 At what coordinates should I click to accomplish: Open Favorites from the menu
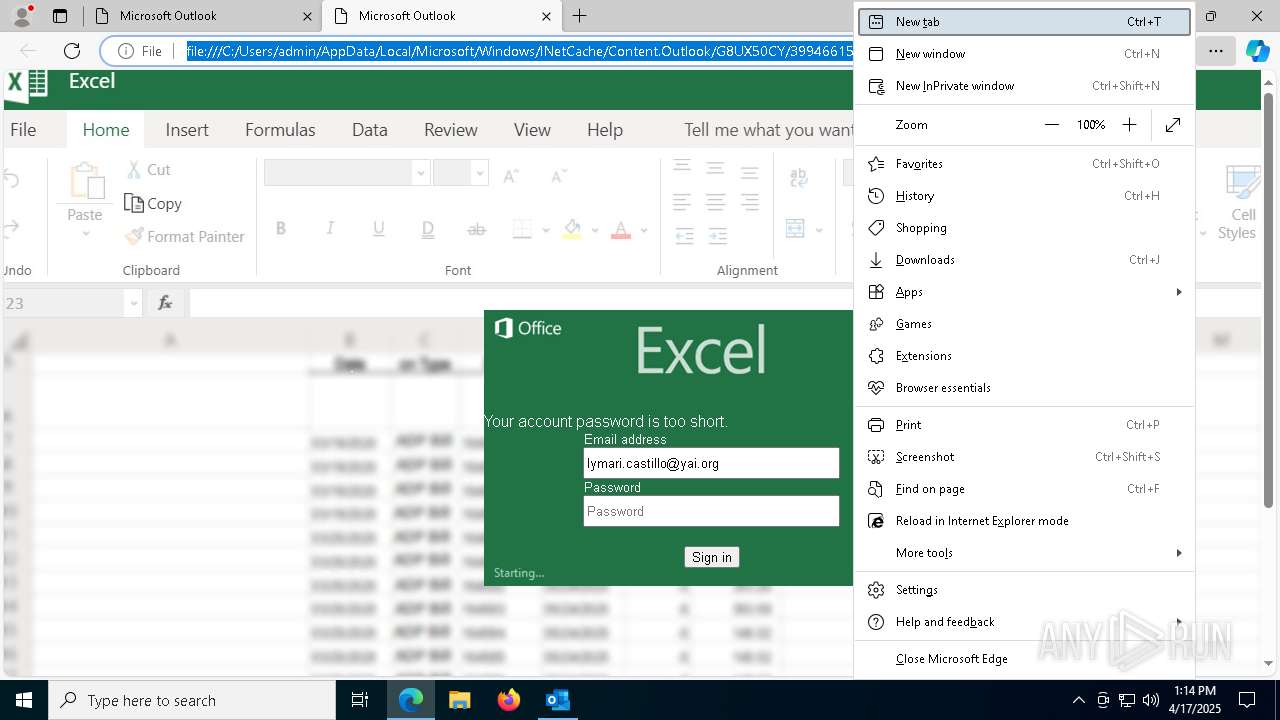(x=1025, y=164)
